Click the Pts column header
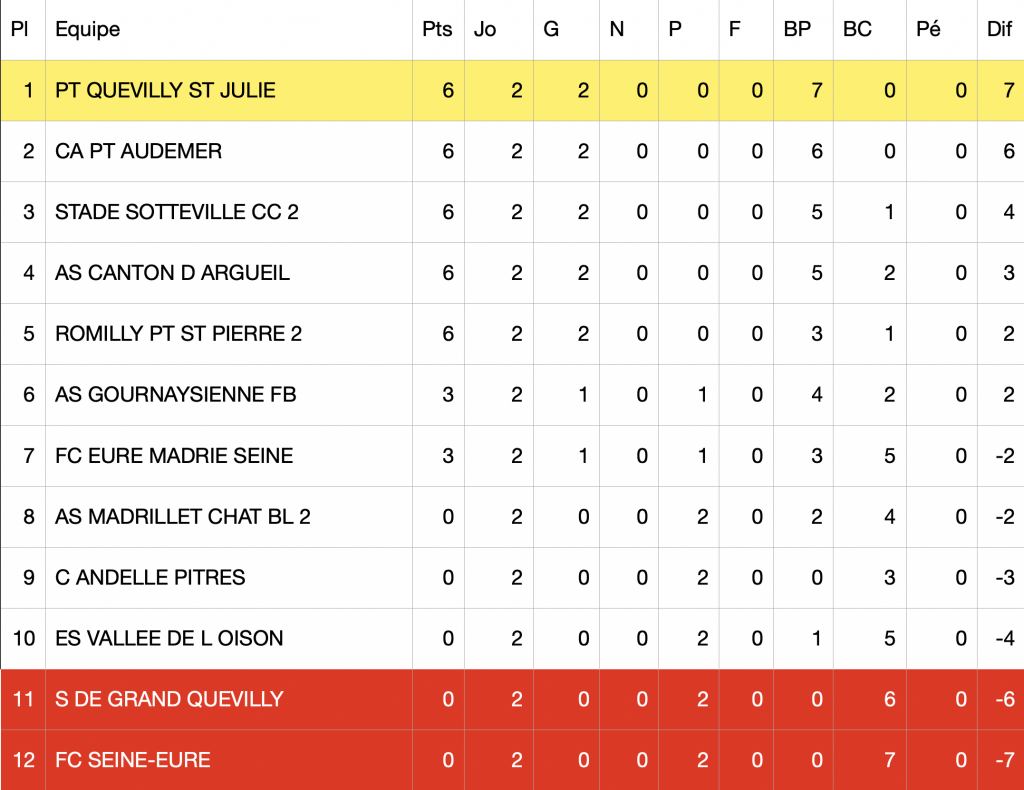Viewport: 1024px width, 790px height. [x=437, y=29]
